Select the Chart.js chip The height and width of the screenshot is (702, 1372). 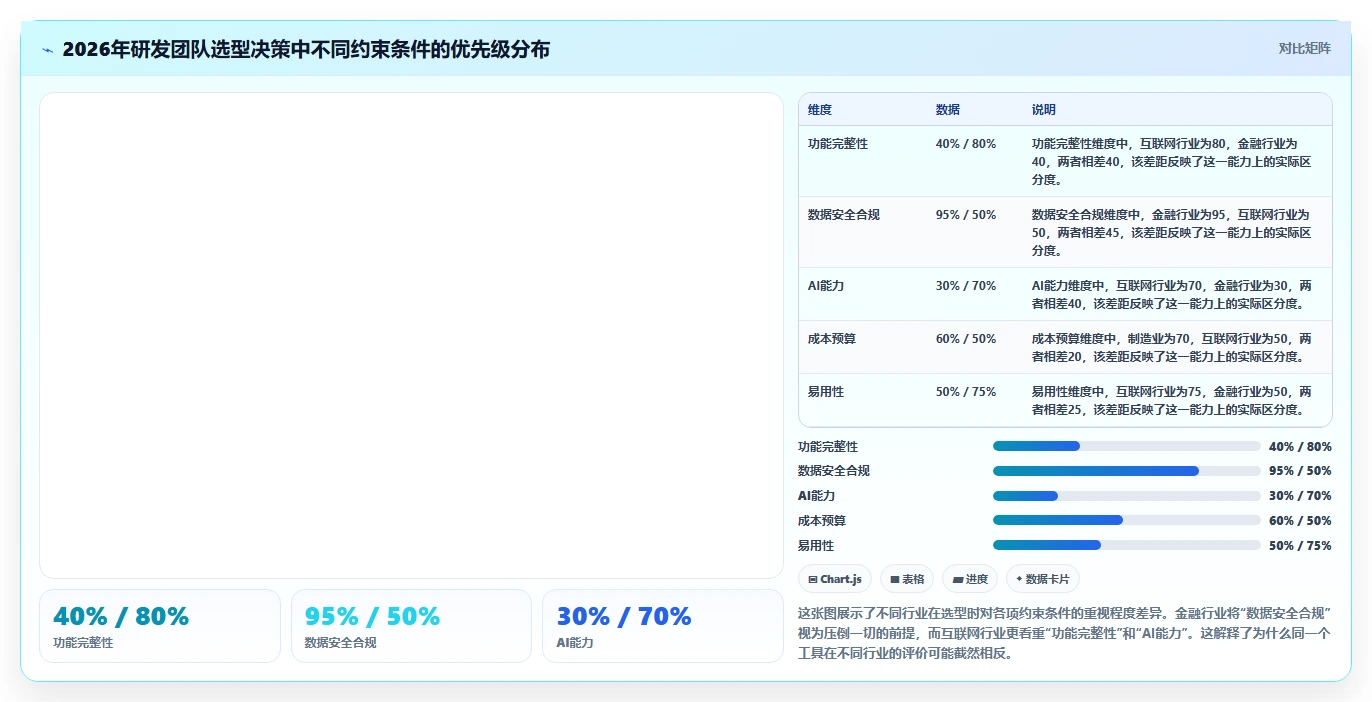point(835,579)
